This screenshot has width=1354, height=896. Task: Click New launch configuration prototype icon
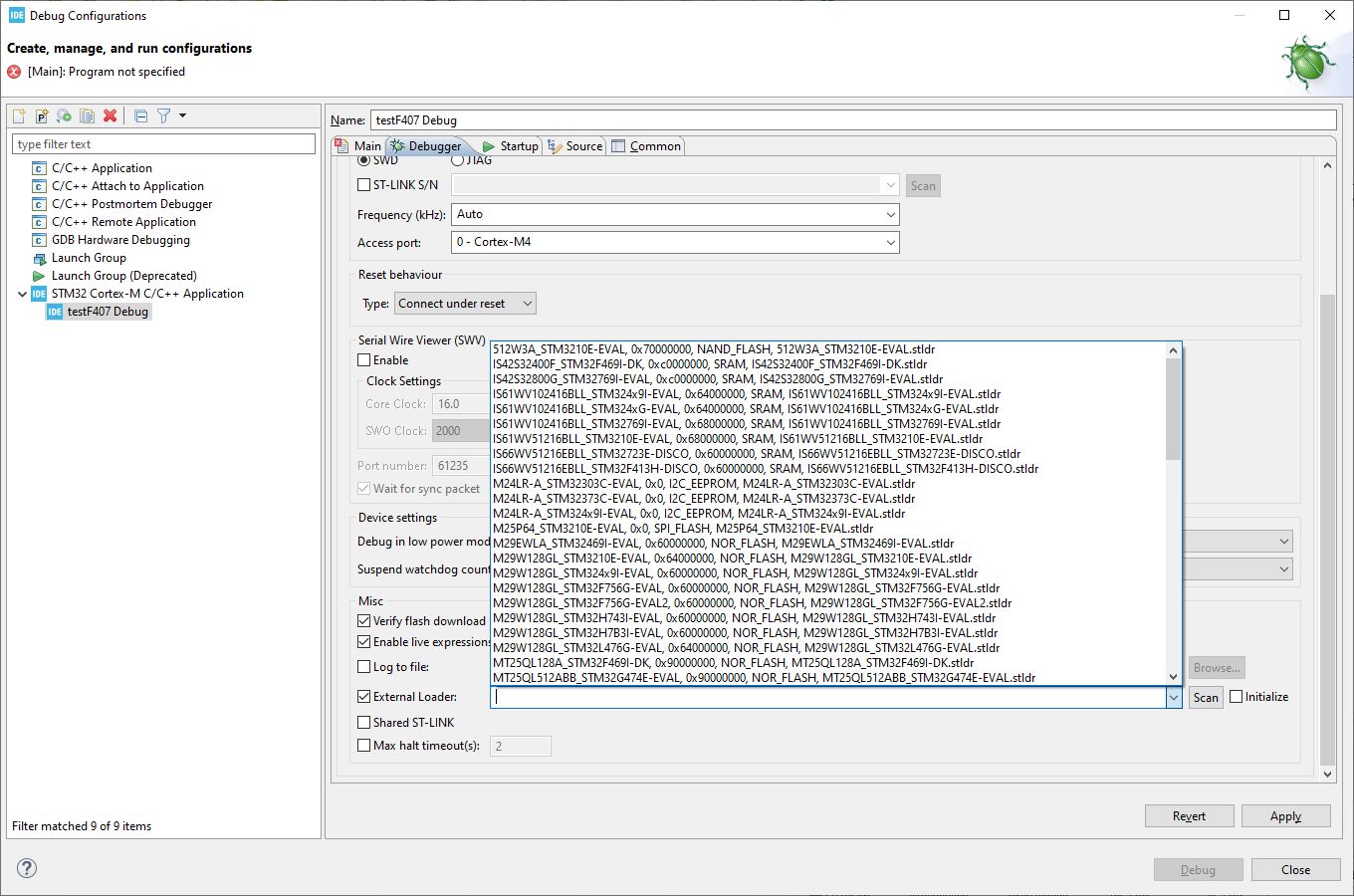tap(42, 116)
